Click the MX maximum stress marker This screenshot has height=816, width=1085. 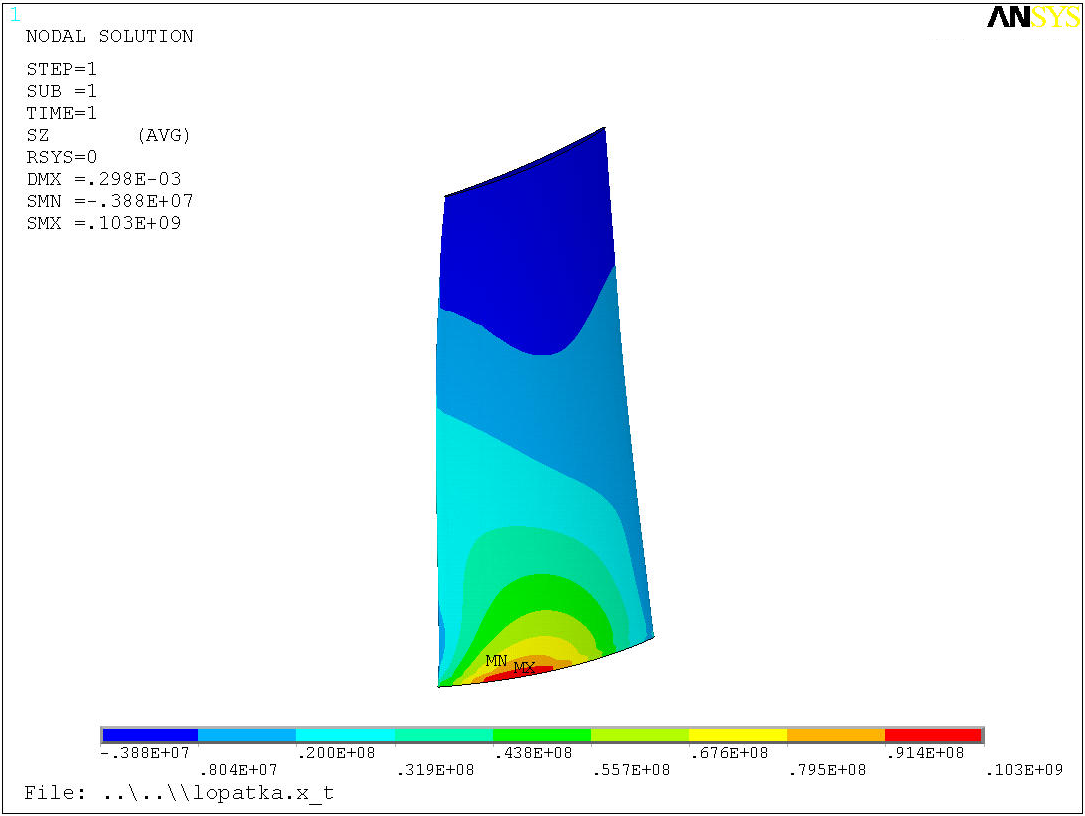(525, 667)
